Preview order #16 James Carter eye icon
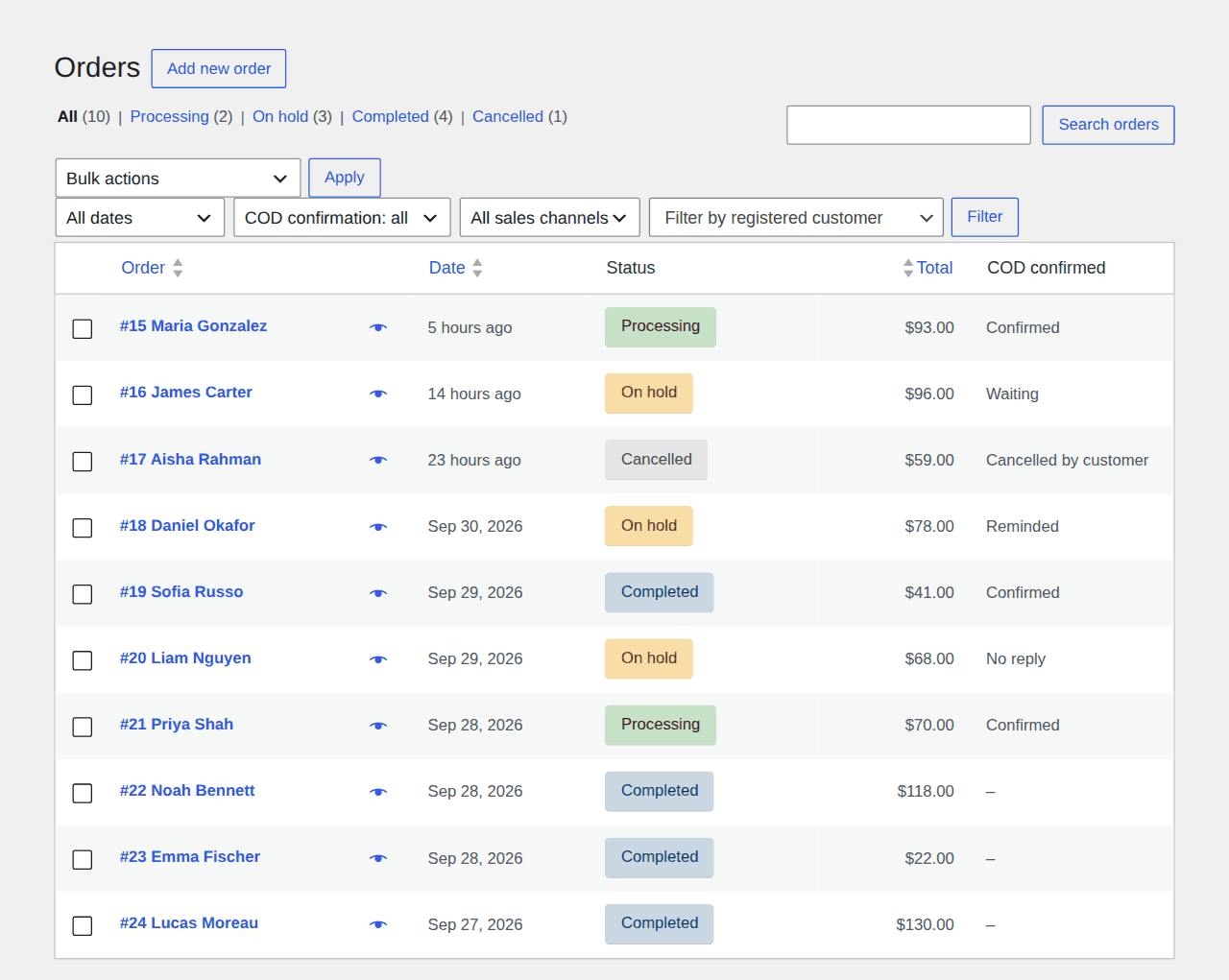This screenshot has width=1229, height=980. tap(378, 394)
